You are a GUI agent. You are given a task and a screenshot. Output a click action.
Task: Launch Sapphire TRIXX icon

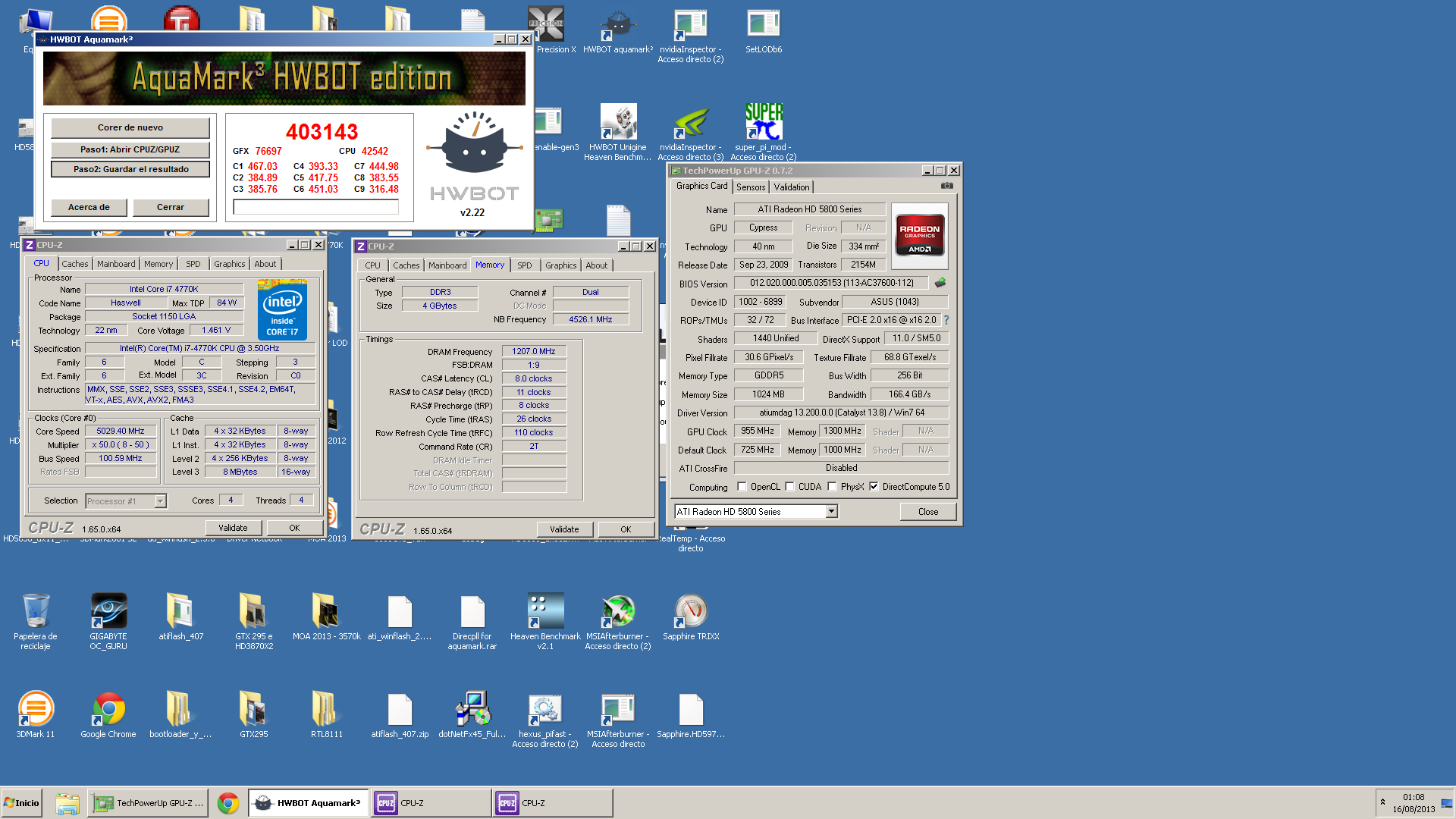point(691,617)
